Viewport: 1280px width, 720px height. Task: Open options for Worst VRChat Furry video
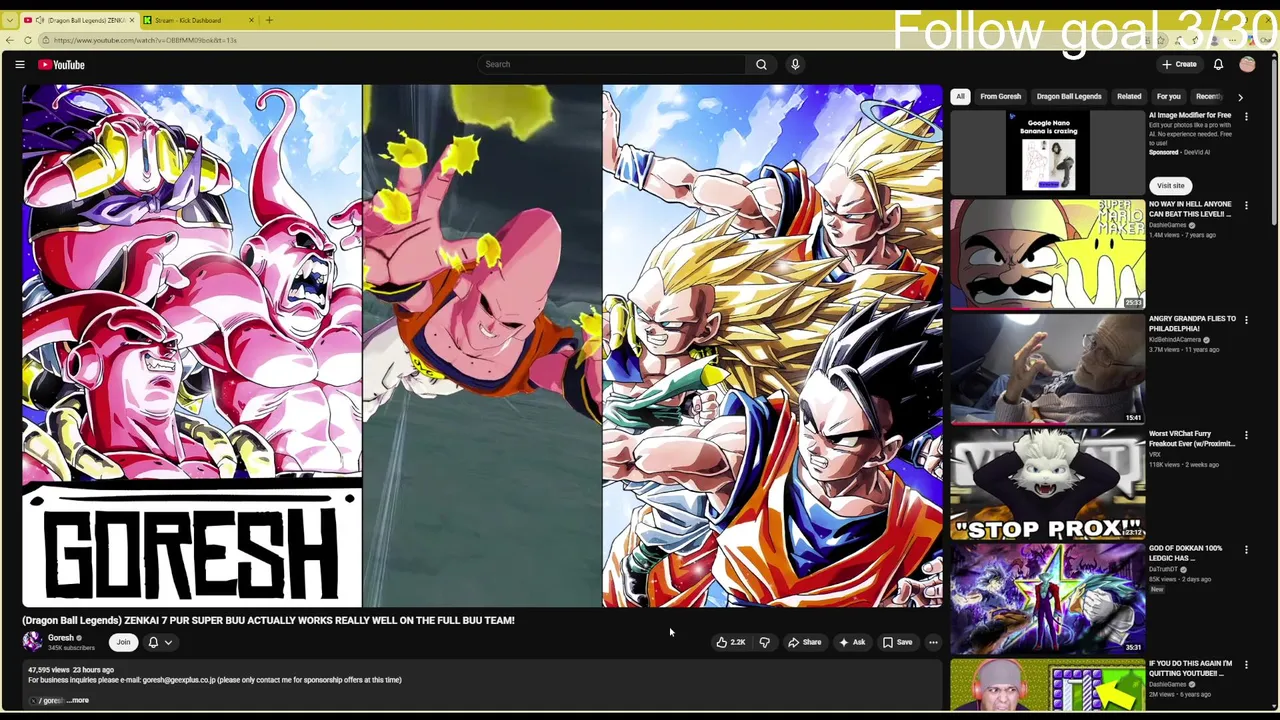pos(1246,435)
